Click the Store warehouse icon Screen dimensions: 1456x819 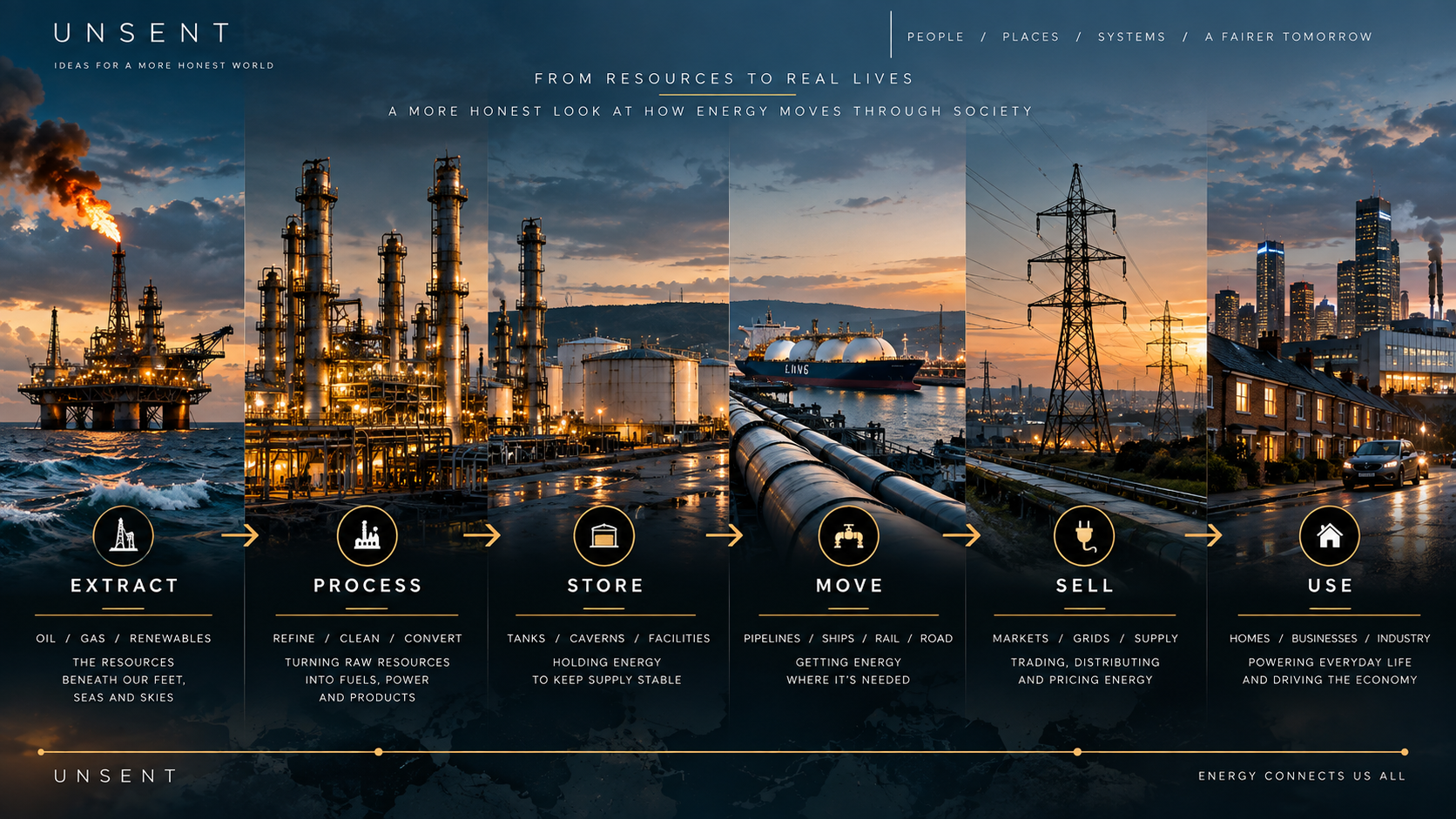pyautogui.click(x=604, y=536)
